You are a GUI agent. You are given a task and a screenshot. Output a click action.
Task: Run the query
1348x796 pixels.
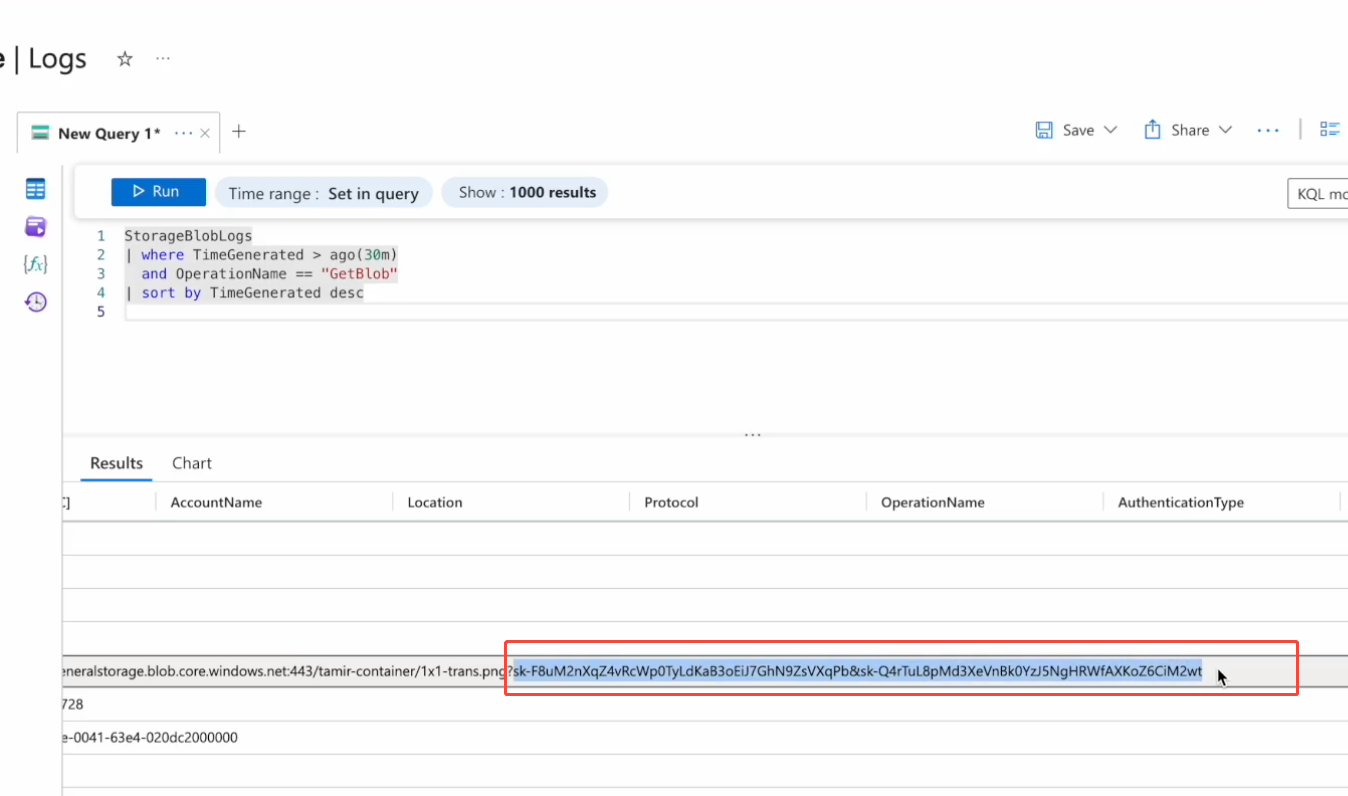pyautogui.click(x=158, y=192)
